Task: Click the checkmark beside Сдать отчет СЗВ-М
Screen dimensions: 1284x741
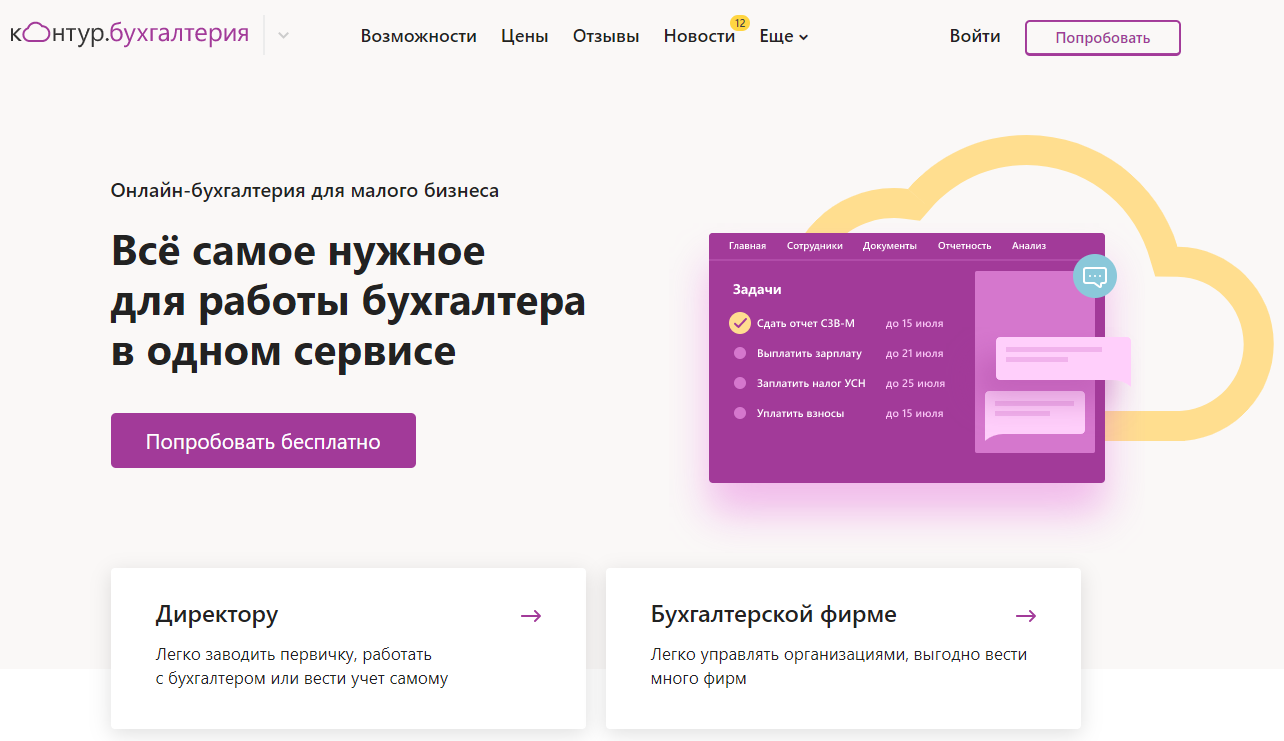Action: pyautogui.click(x=739, y=323)
